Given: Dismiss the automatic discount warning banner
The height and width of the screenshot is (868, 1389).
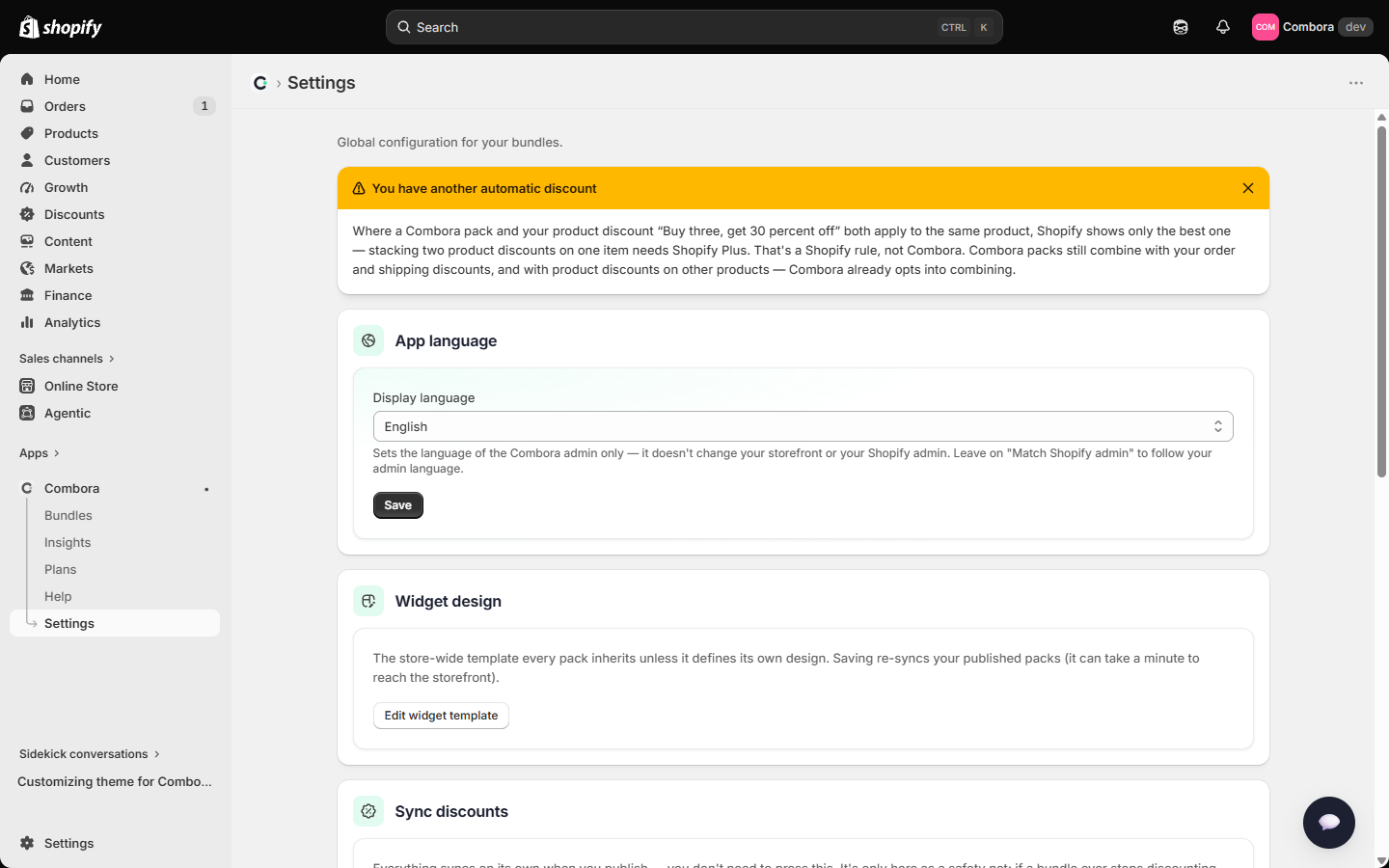Looking at the screenshot, I should click(1248, 188).
